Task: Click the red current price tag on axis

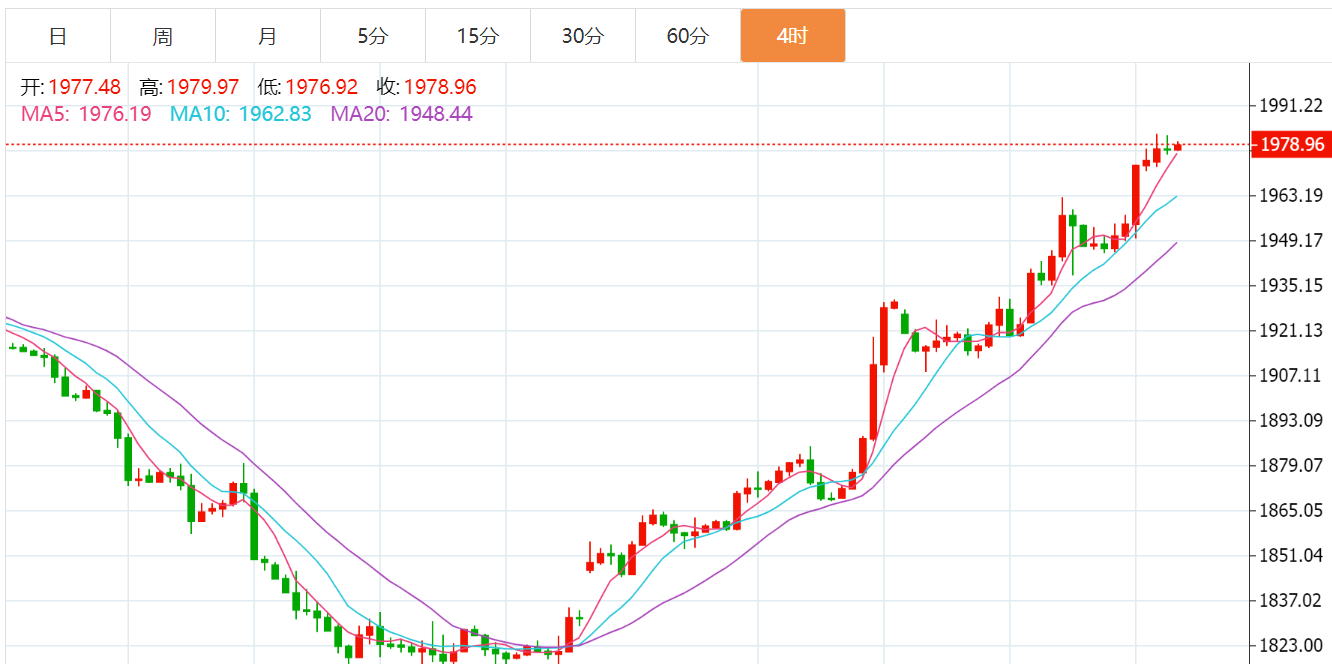Action: [x=1291, y=145]
